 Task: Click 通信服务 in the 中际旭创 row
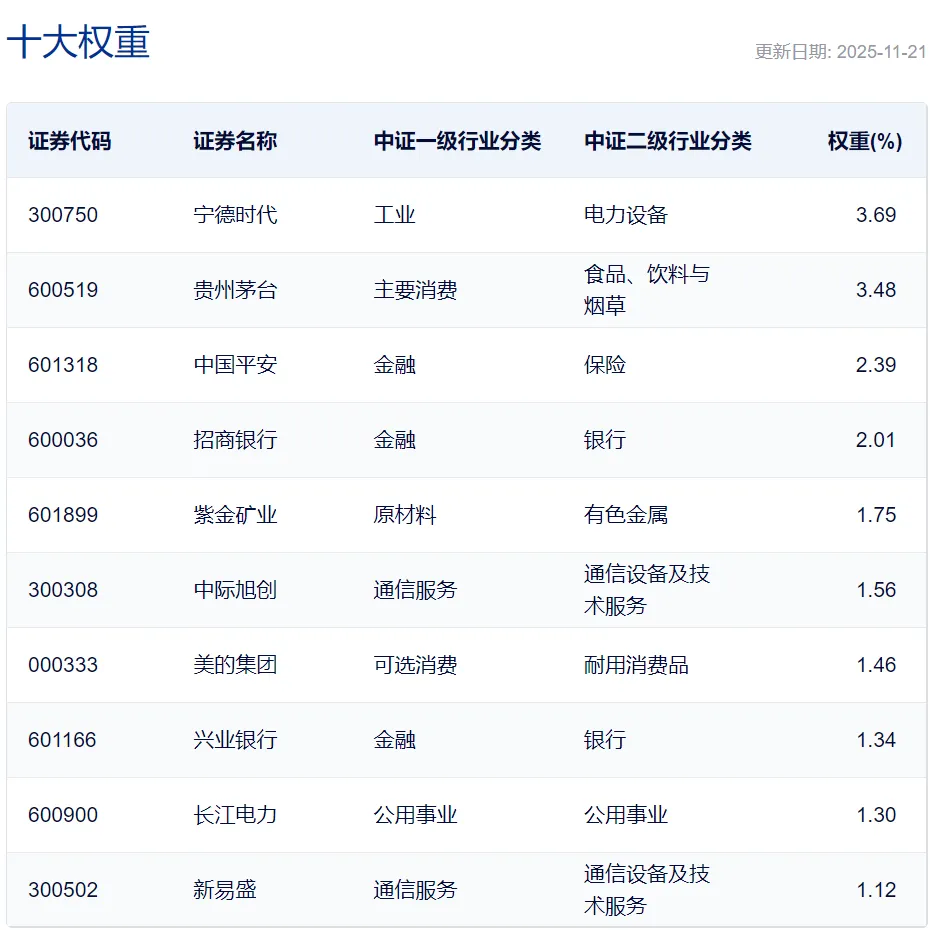(415, 590)
